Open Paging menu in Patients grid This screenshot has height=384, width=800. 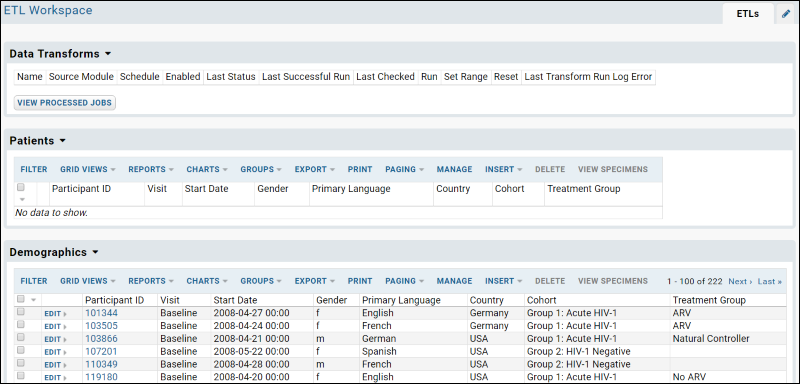point(405,169)
